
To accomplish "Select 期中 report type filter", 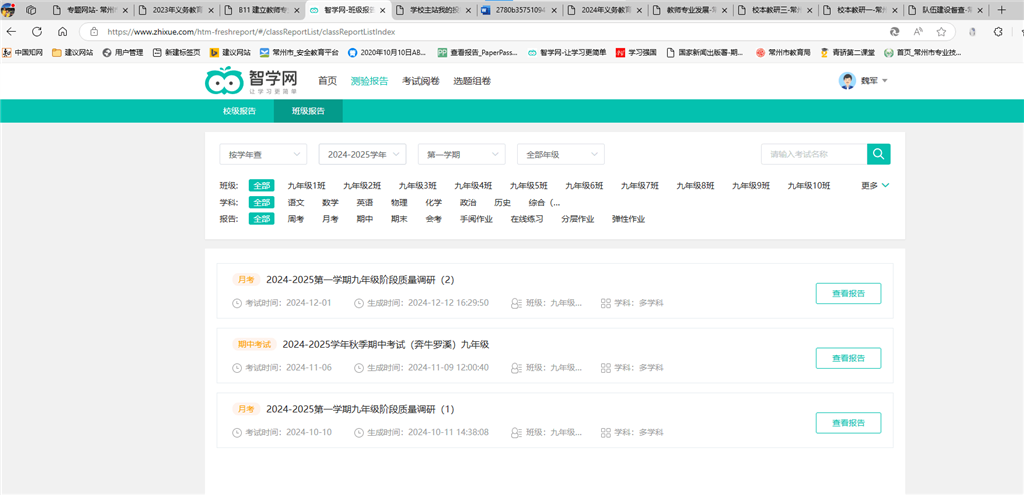I will 364,219.
